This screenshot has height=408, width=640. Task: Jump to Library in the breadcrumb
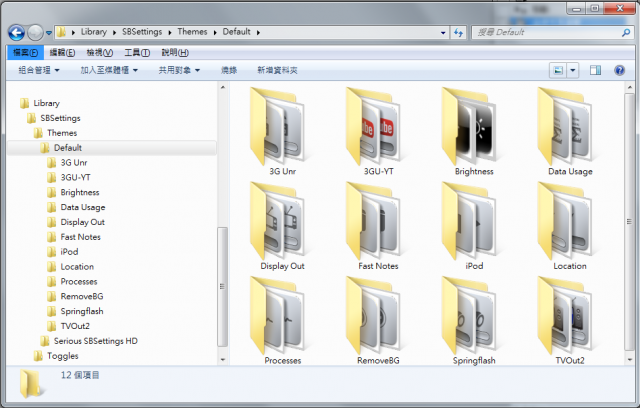[93, 32]
